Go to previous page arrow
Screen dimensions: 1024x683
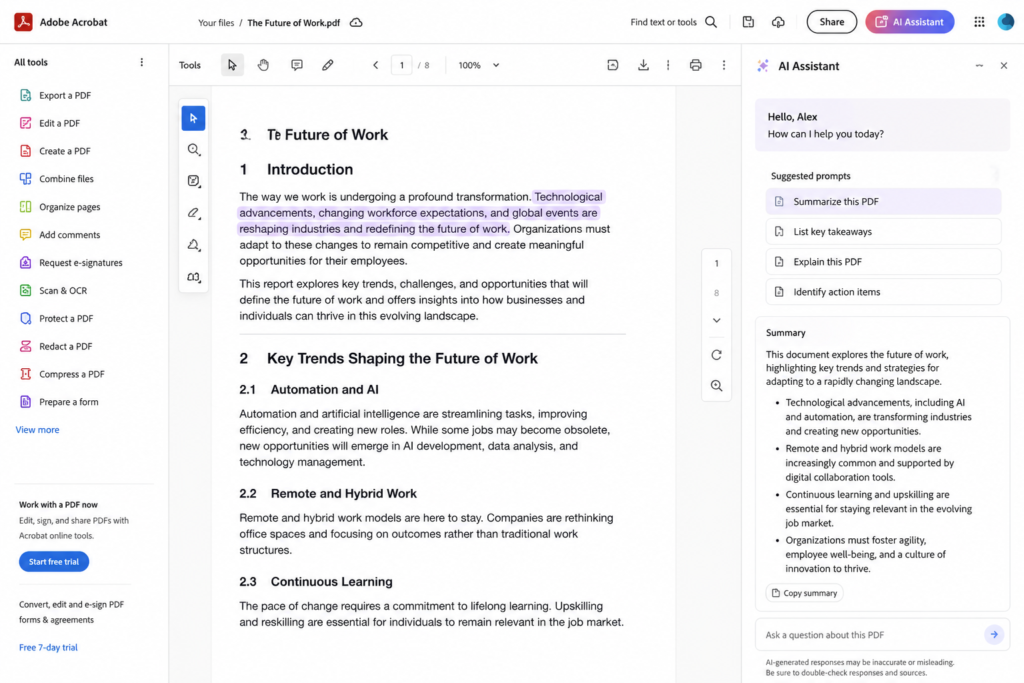[376, 65]
